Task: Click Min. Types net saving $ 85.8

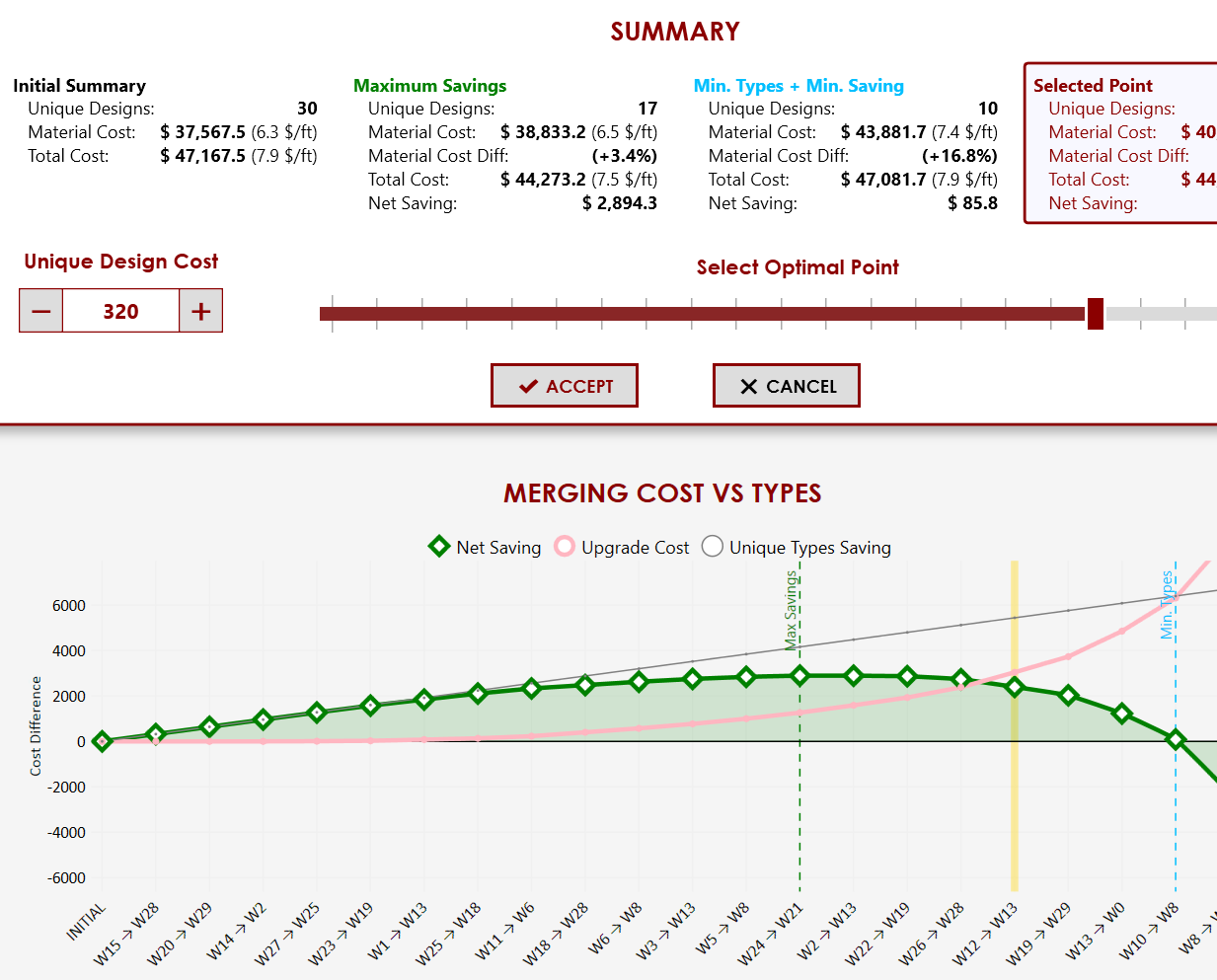Action: click(x=972, y=203)
